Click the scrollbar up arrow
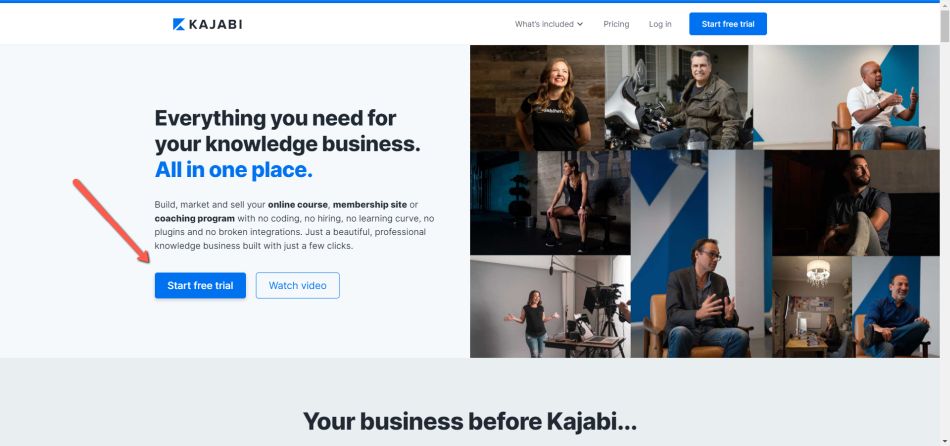 click(945, 6)
